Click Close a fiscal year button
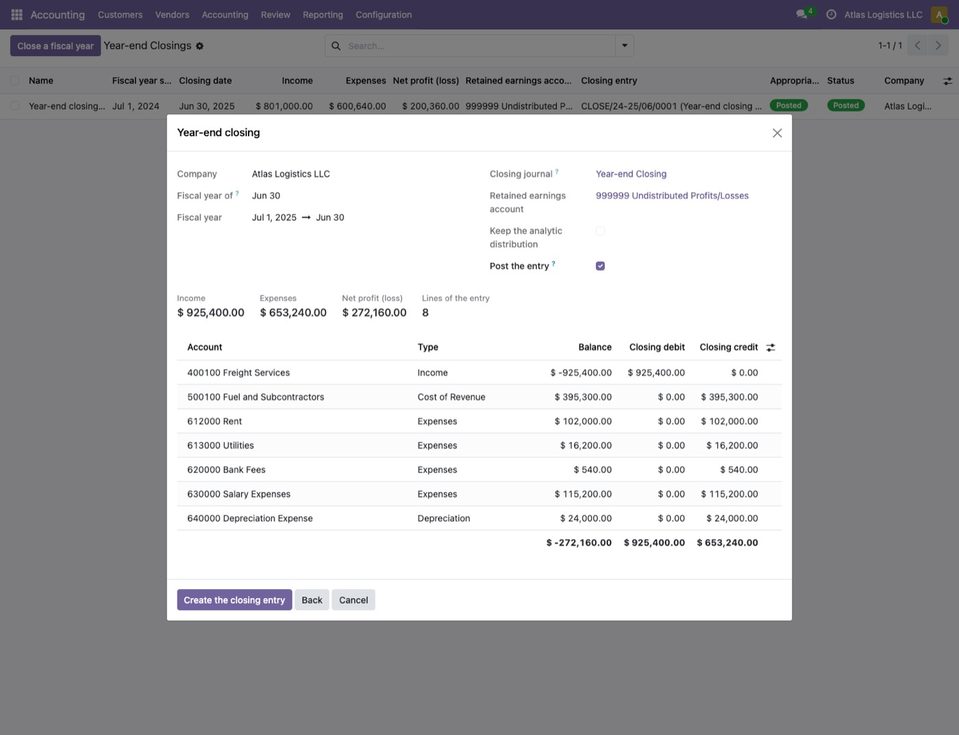959x735 pixels. click(55, 46)
